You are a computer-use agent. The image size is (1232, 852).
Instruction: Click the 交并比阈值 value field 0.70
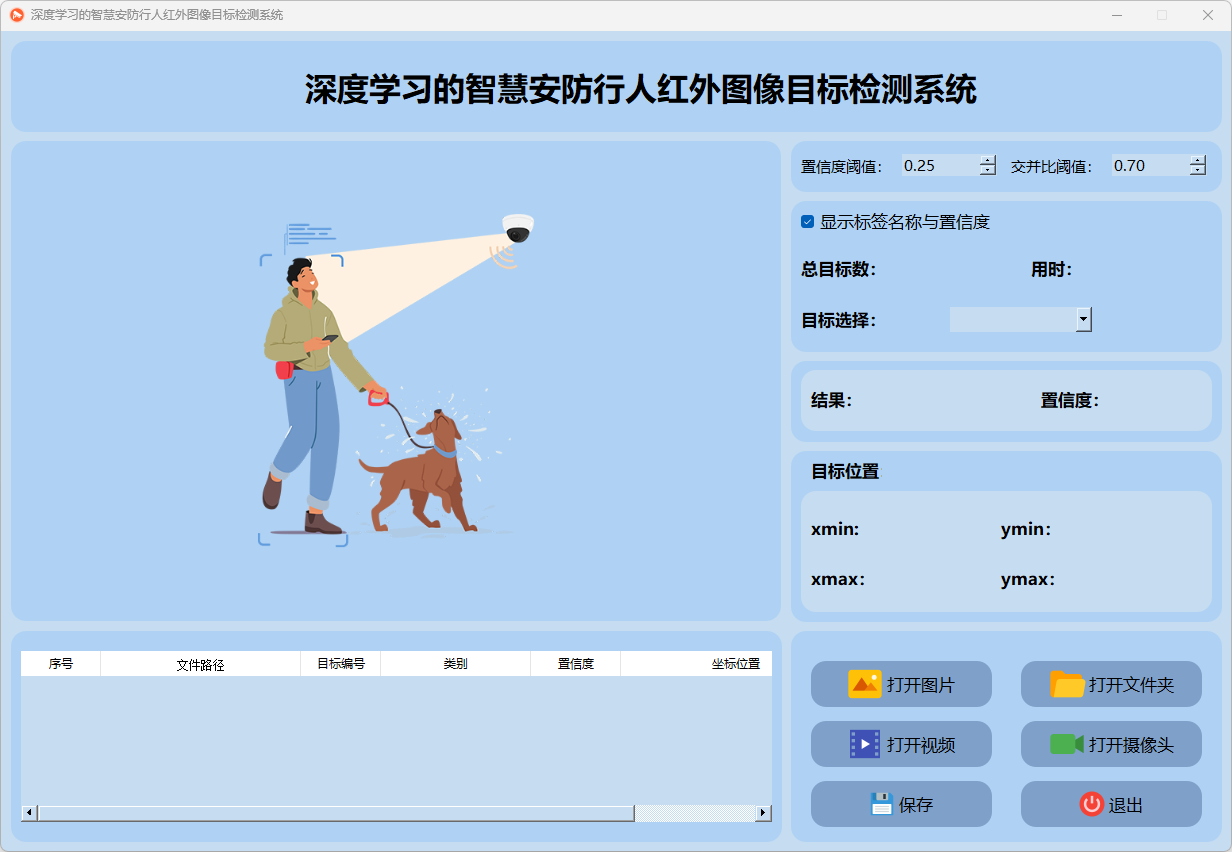[1151, 166]
